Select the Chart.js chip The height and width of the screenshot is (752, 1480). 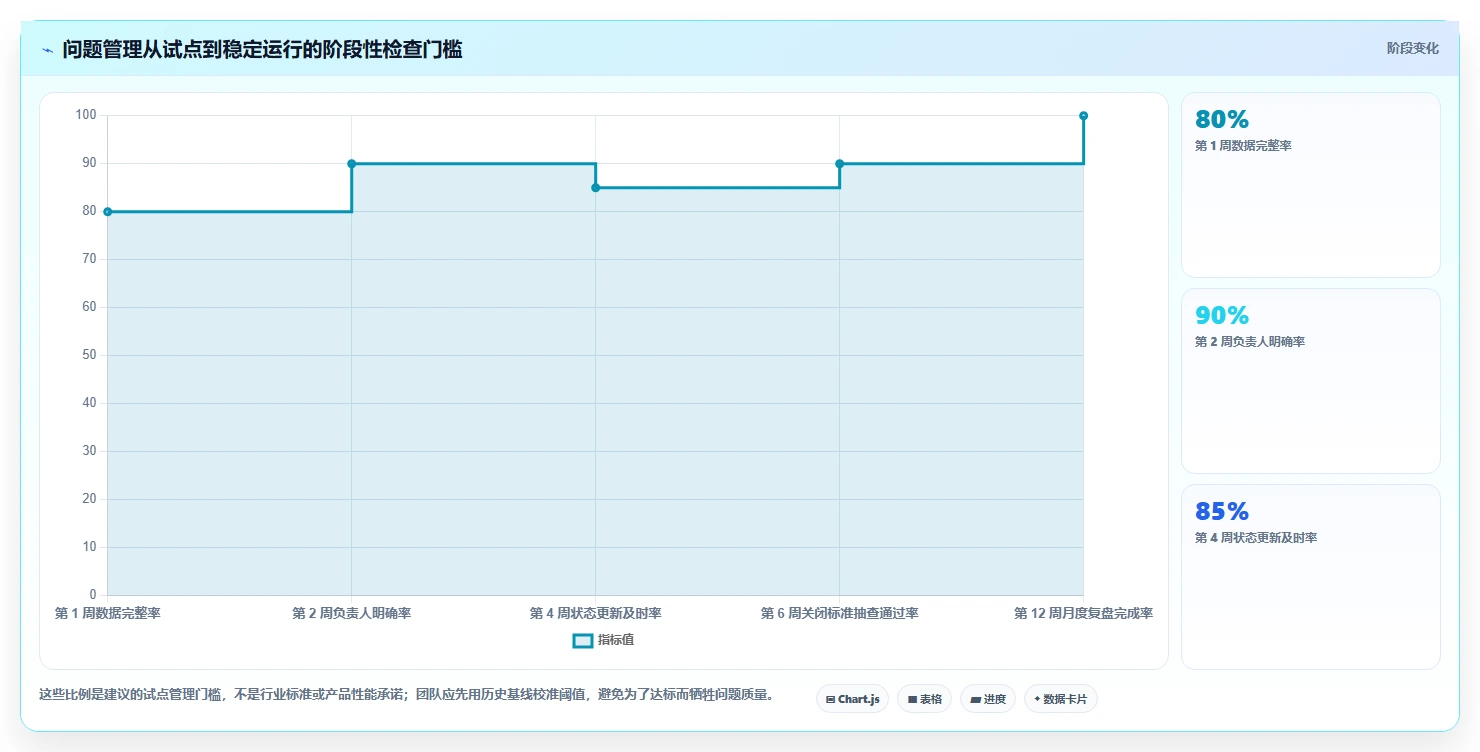point(852,699)
